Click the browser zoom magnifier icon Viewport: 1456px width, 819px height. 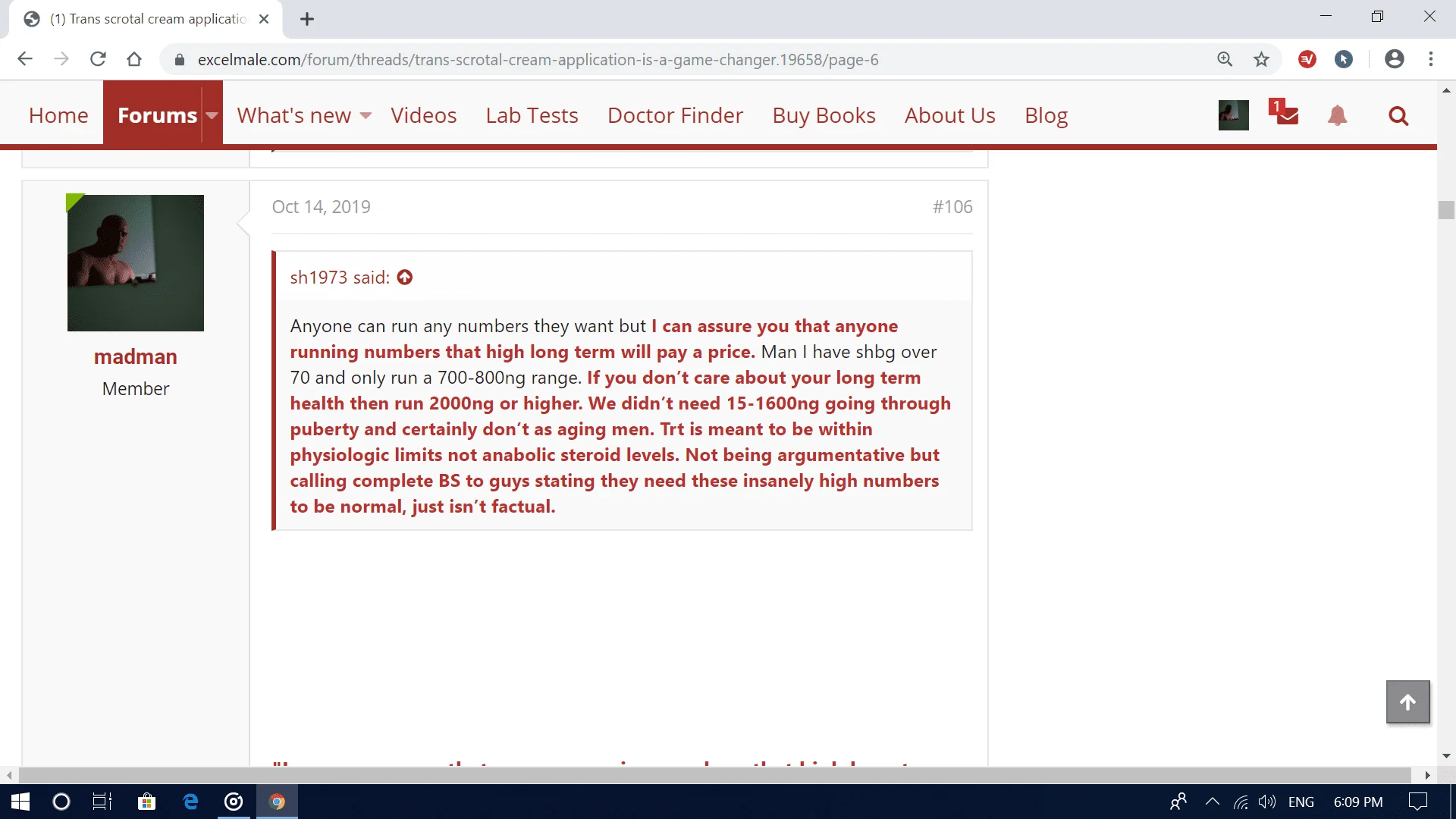pyautogui.click(x=1225, y=59)
